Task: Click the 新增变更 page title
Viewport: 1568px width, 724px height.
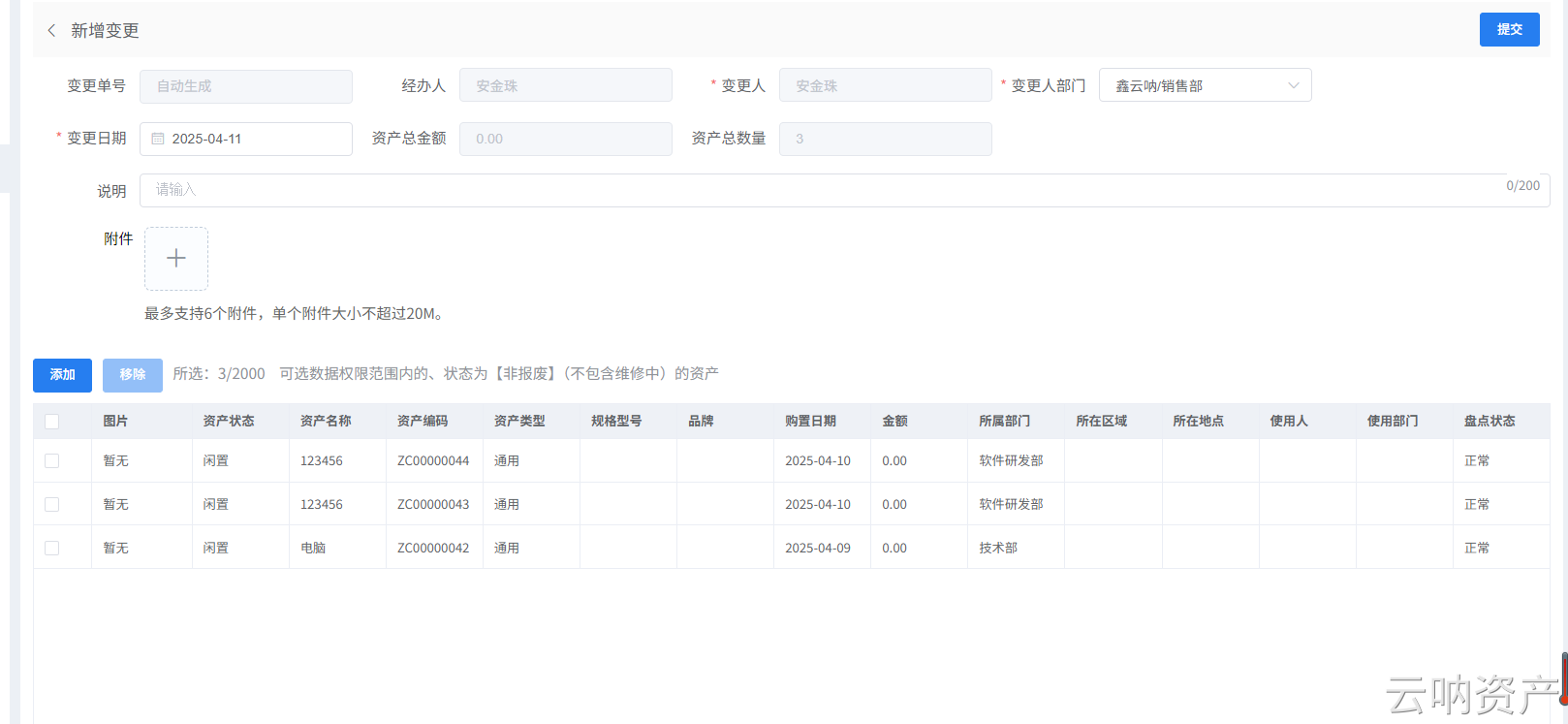Action: (105, 31)
